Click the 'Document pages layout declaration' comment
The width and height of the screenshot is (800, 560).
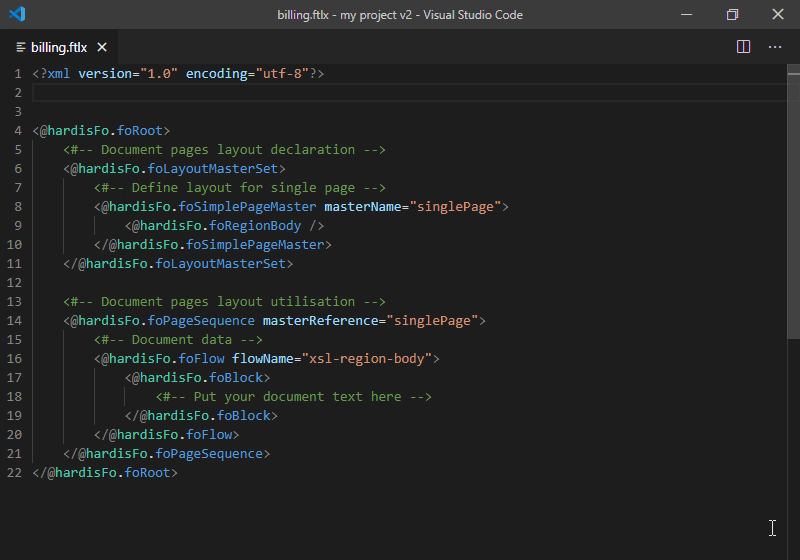pos(224,150)
